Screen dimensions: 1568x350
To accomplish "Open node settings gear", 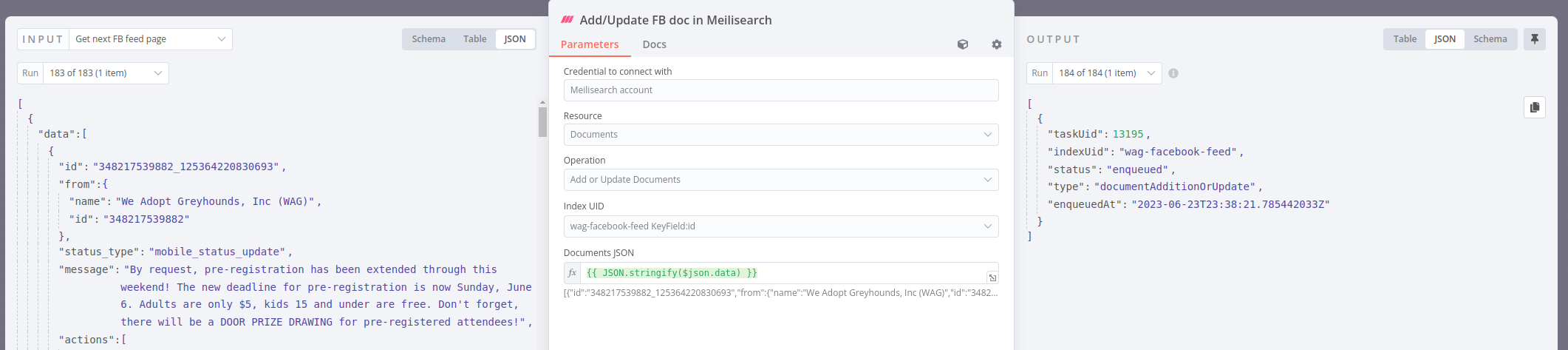I will 996,44.
